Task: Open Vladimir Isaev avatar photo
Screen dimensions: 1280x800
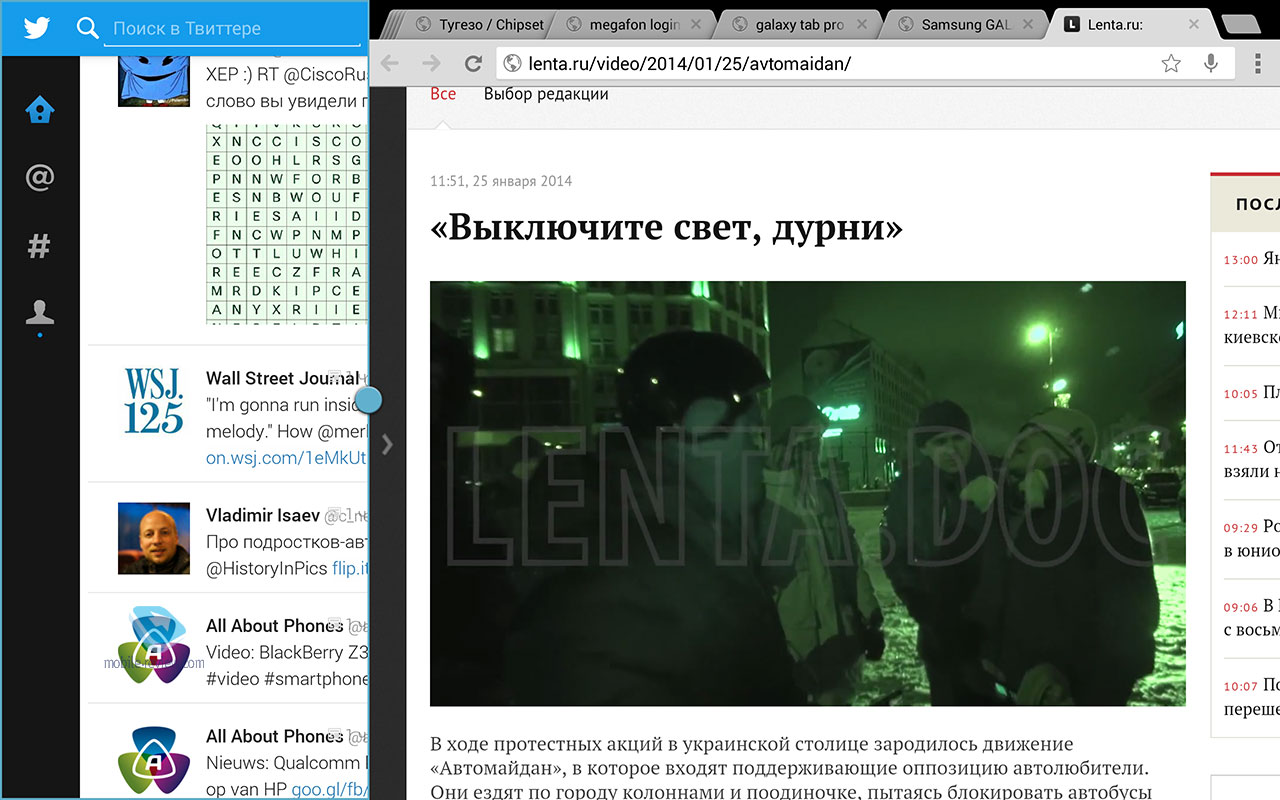Action: (x=154, y=538)
